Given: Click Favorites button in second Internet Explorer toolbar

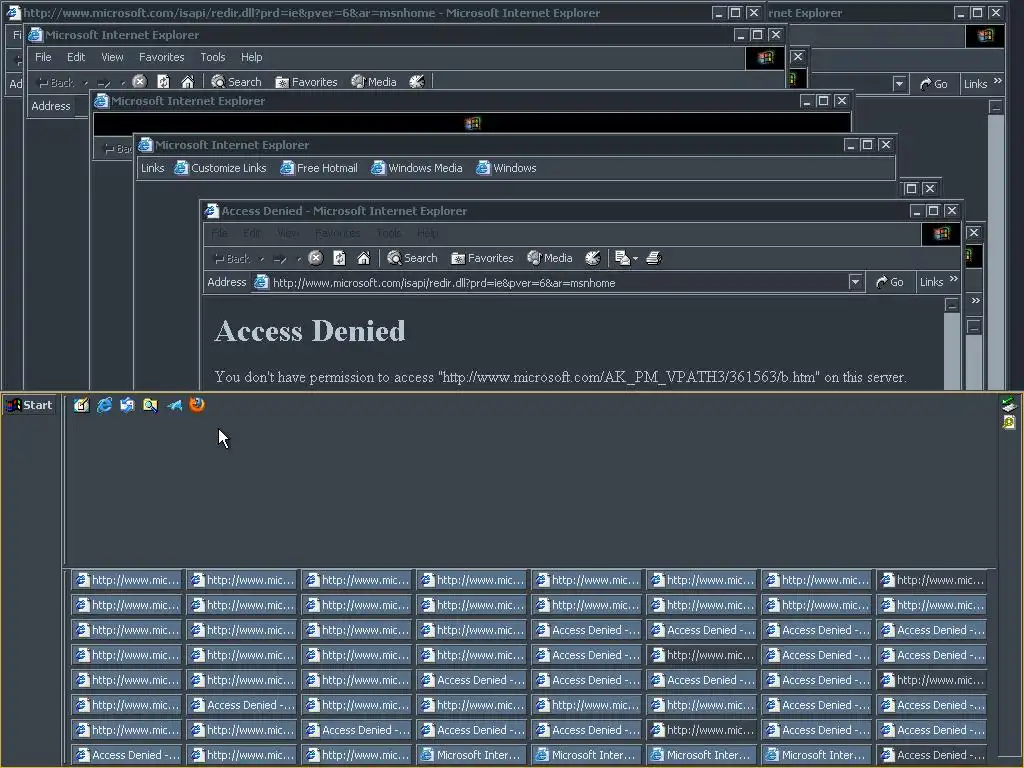Looking at the screenshot, I should tap(306, 82).
